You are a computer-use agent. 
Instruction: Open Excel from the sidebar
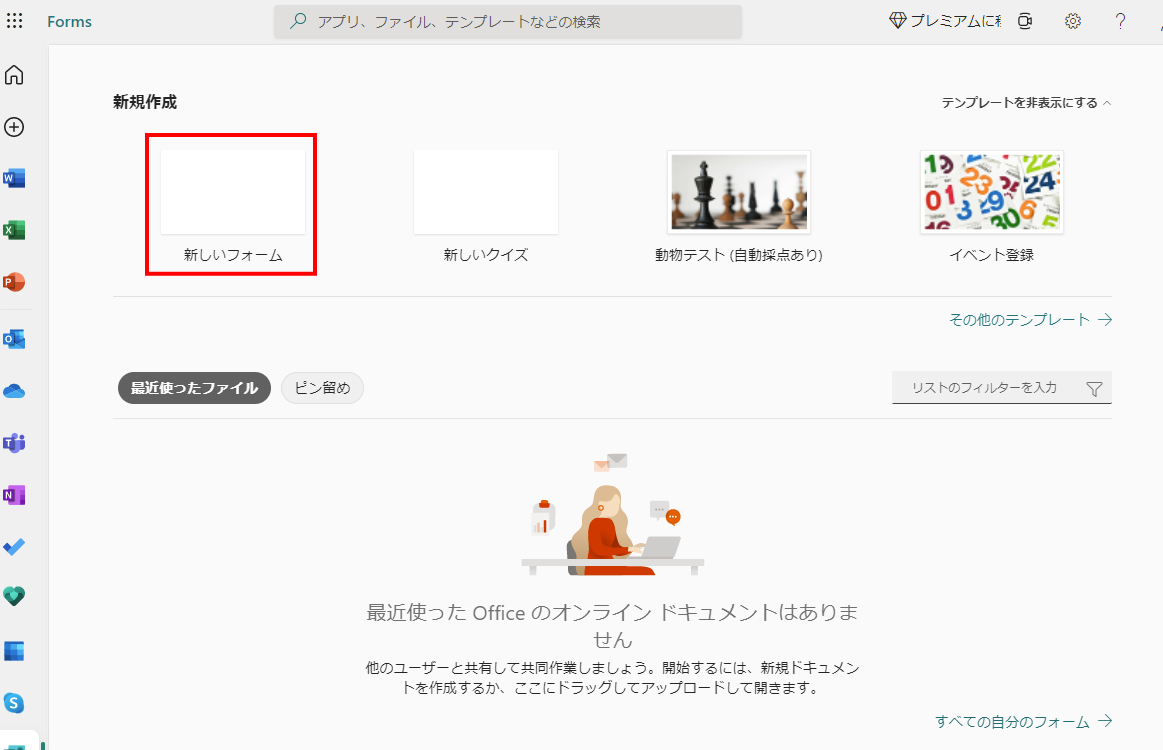click(14, 230)
